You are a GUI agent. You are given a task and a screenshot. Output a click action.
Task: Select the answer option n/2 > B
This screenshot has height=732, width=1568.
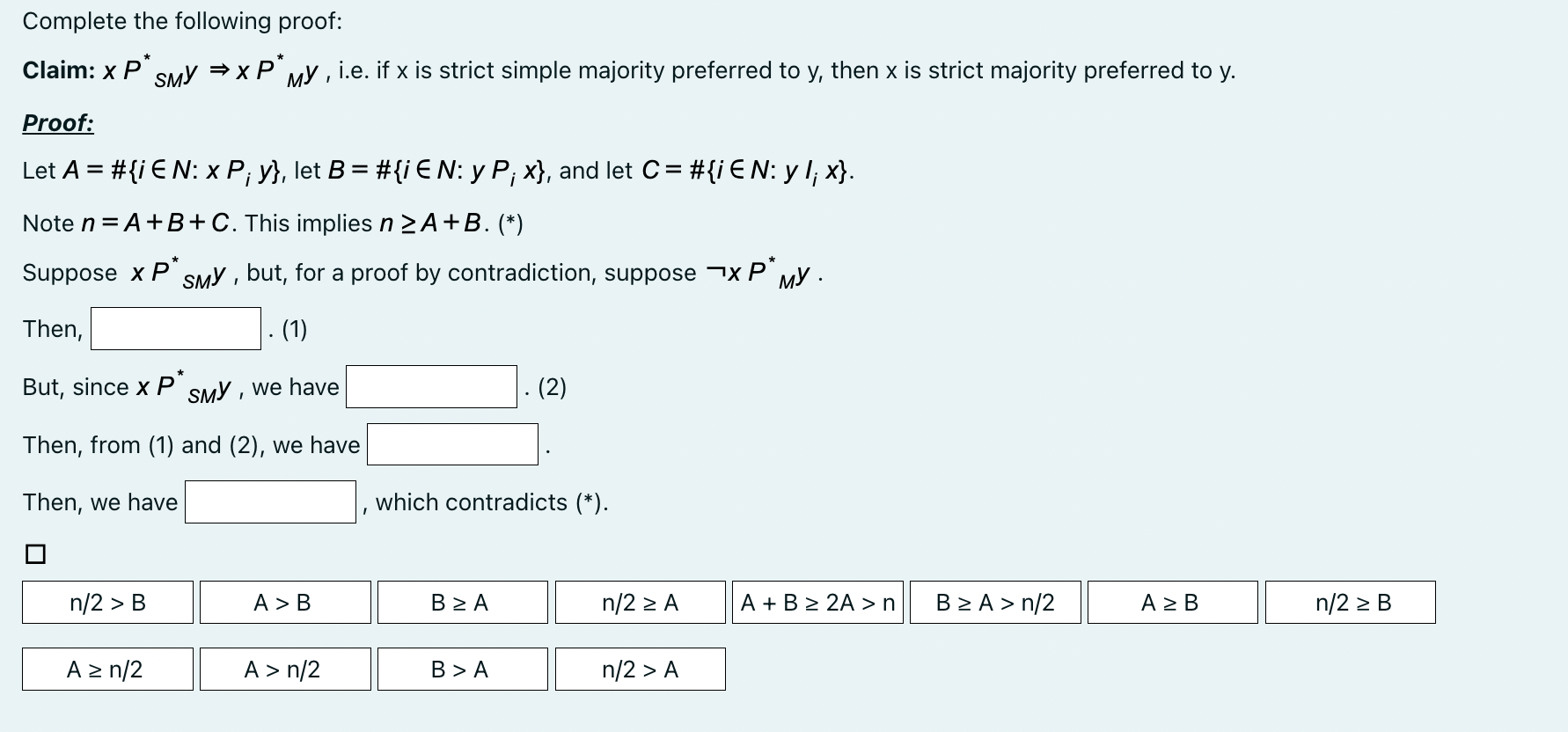click(106, 603)
